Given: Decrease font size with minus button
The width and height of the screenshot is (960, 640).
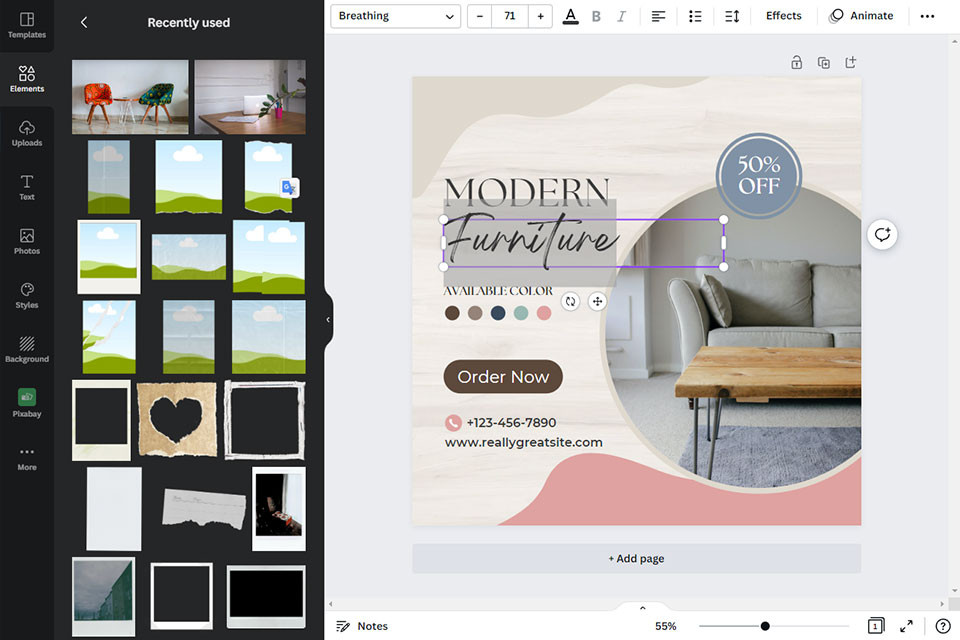Looking at the screenshot, I should pyautogui.click(x=480, y=16).
